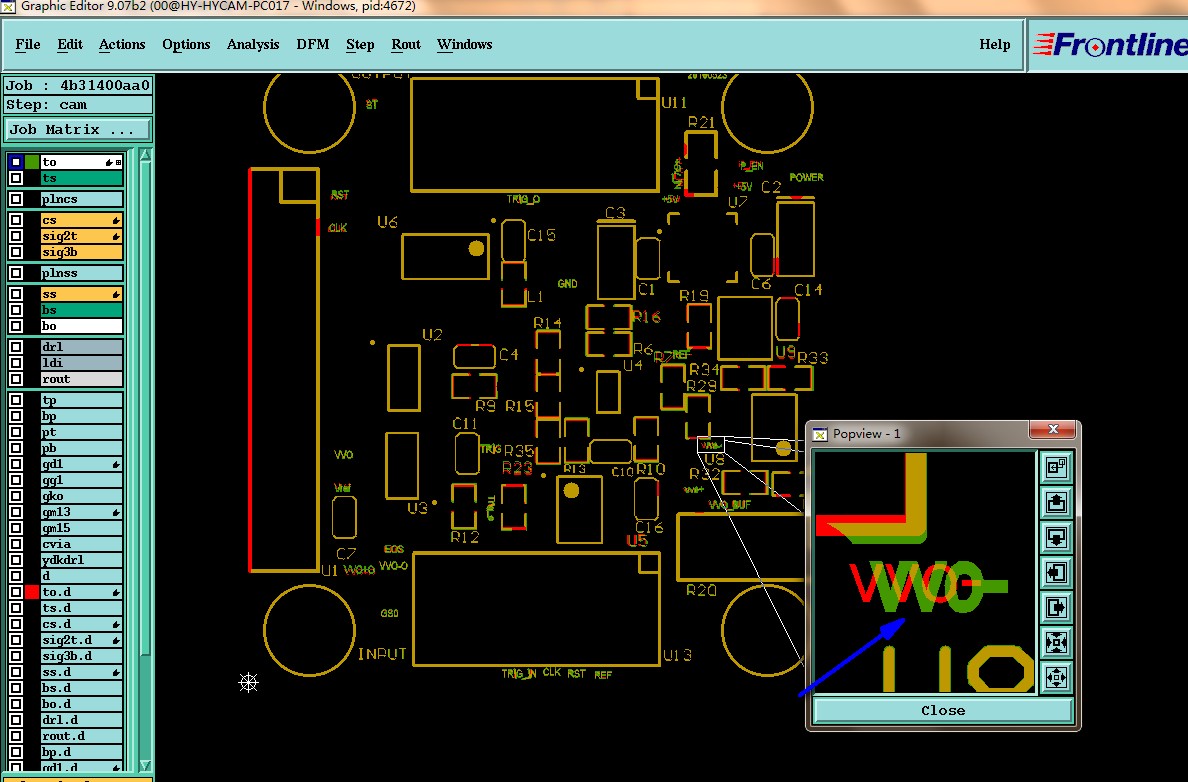Click outward-arrows zoom icon in Popview

pos(1056,677)
